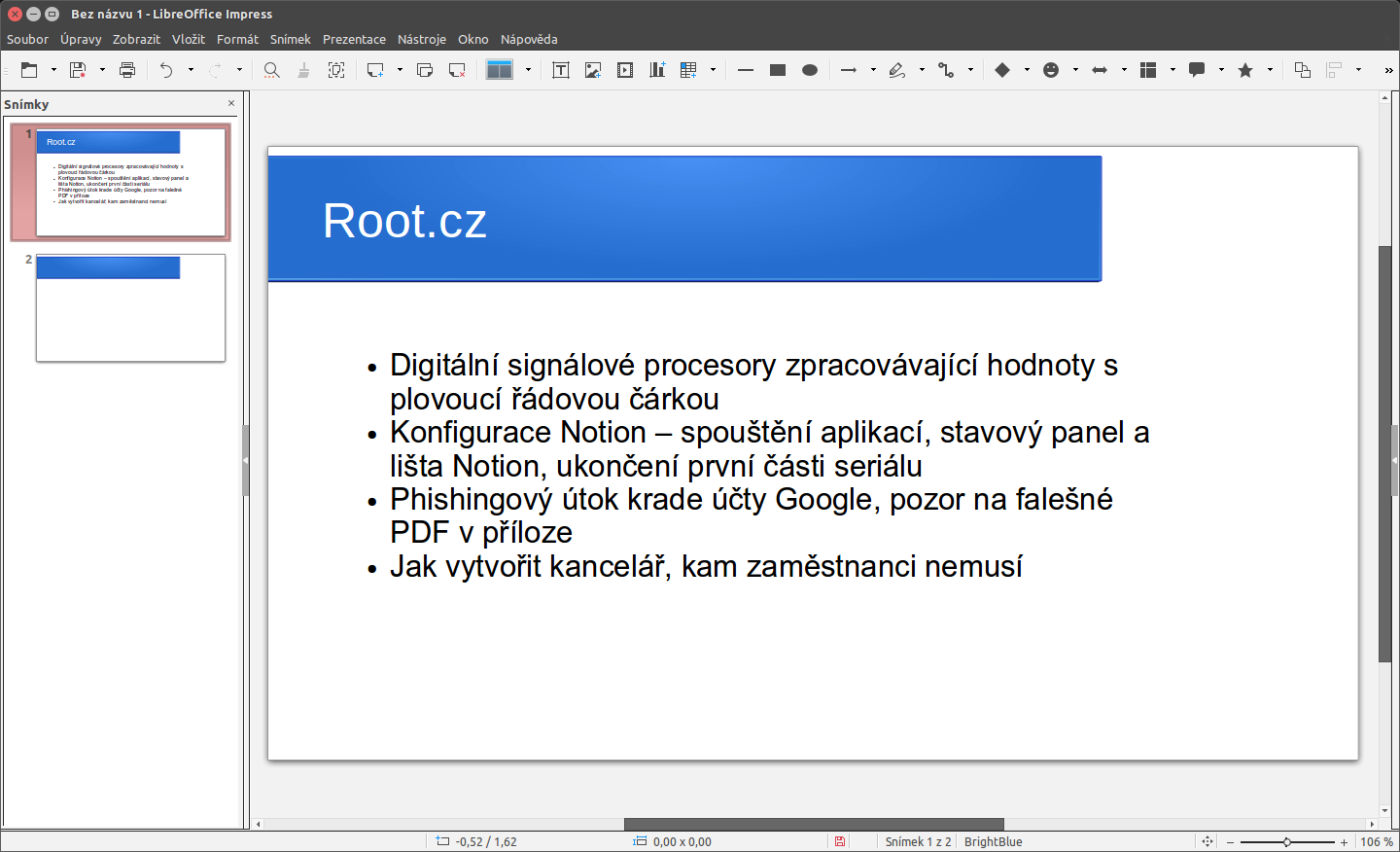The image size is (1400, 852).
Task: Open the Úpravy menu
Action: [81, 39]
